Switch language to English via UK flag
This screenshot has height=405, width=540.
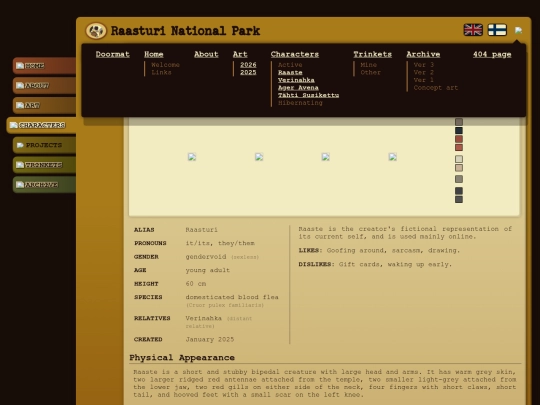point(473,30)
